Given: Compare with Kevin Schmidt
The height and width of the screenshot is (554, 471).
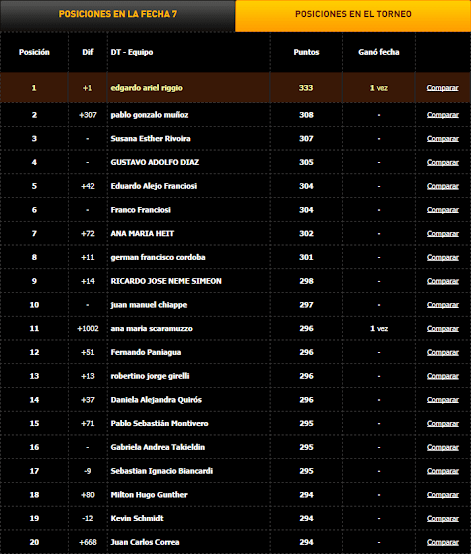Looking at the screenshot, I should click(442, 518).
